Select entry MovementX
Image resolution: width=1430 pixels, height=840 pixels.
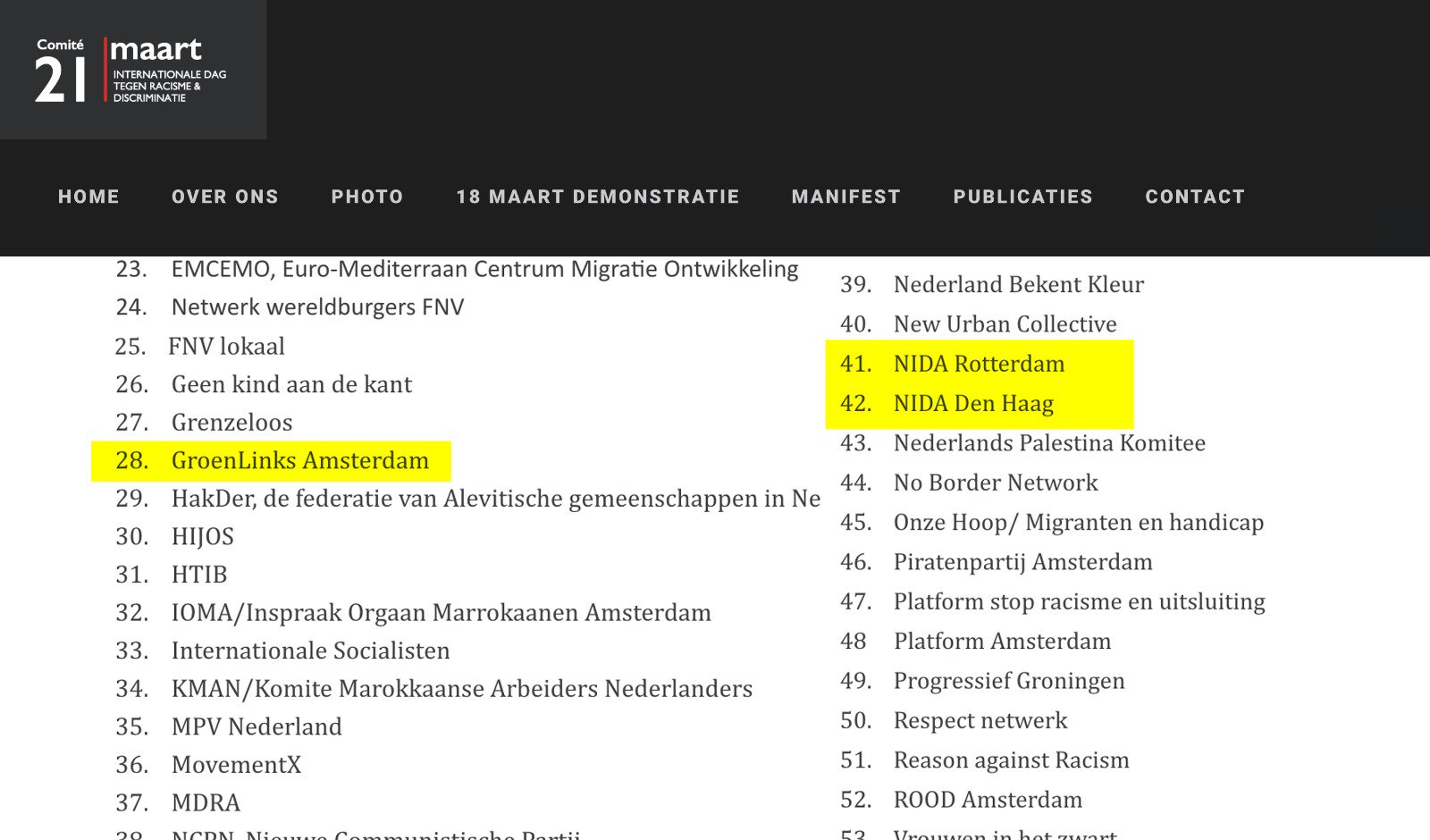point(209,765)
